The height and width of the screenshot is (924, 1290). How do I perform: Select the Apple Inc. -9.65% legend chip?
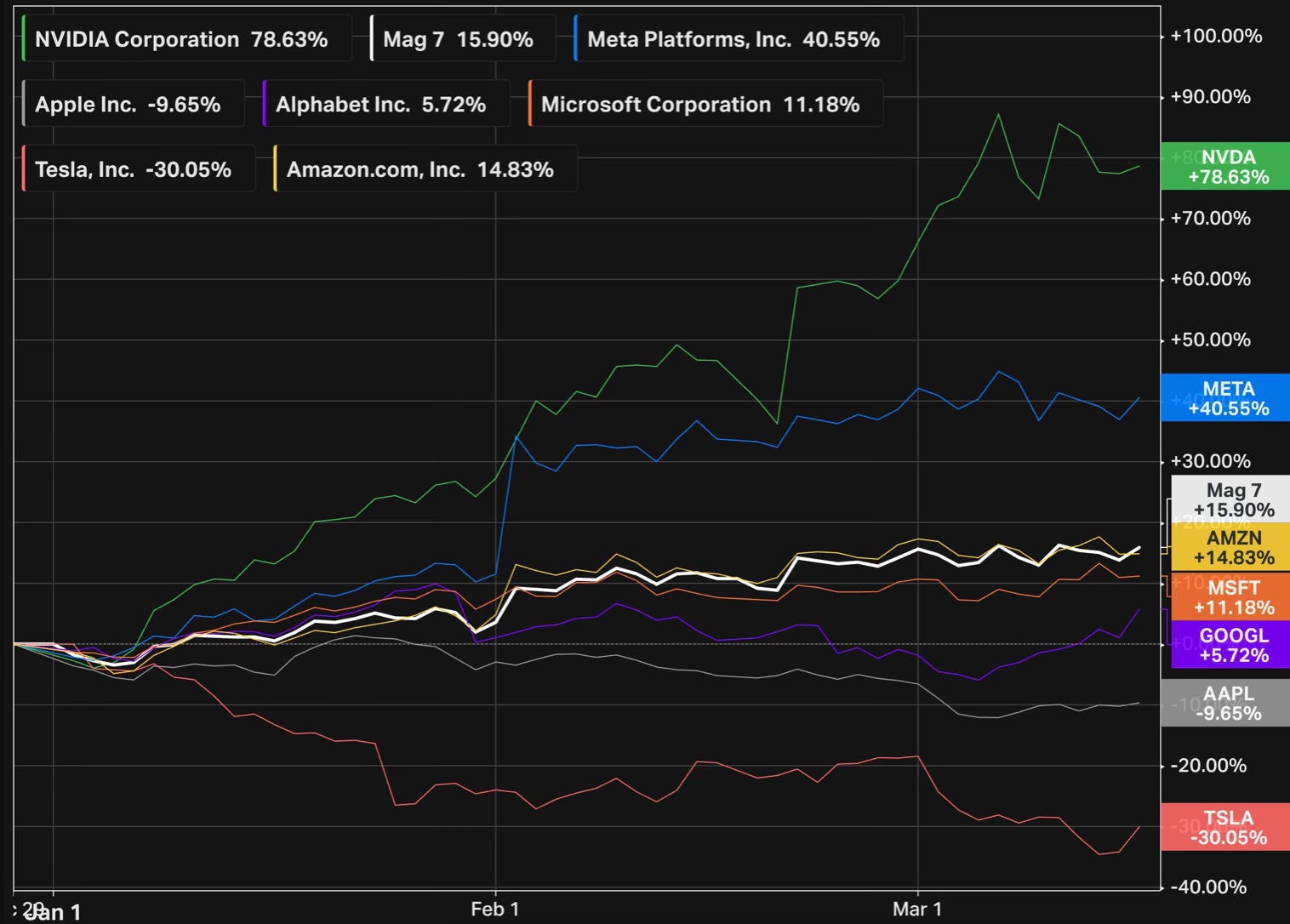[134, 104]
